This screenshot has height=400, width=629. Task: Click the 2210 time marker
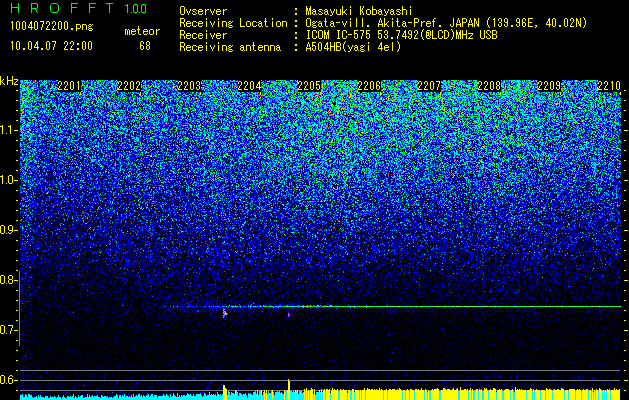pyautogui.click(x=609, y=86)
